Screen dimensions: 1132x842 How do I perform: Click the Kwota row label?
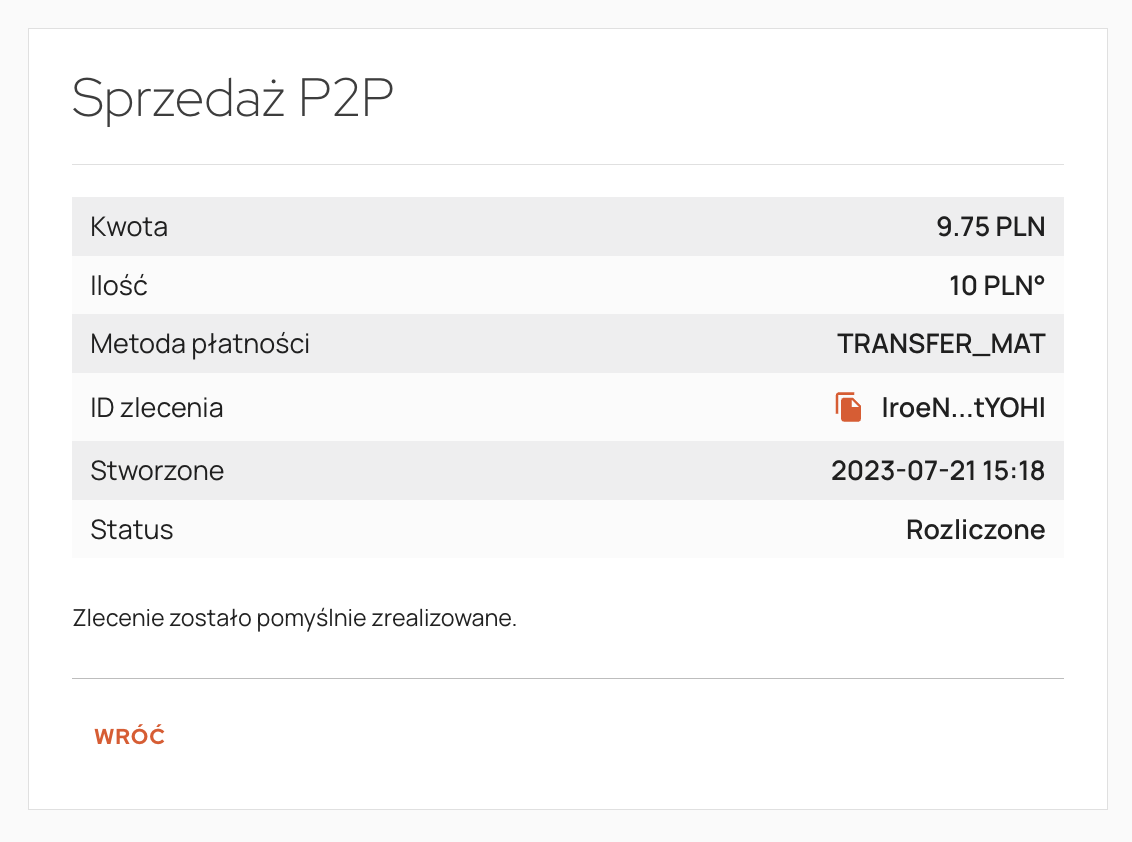pyautogui.click(x=129, y=227)
